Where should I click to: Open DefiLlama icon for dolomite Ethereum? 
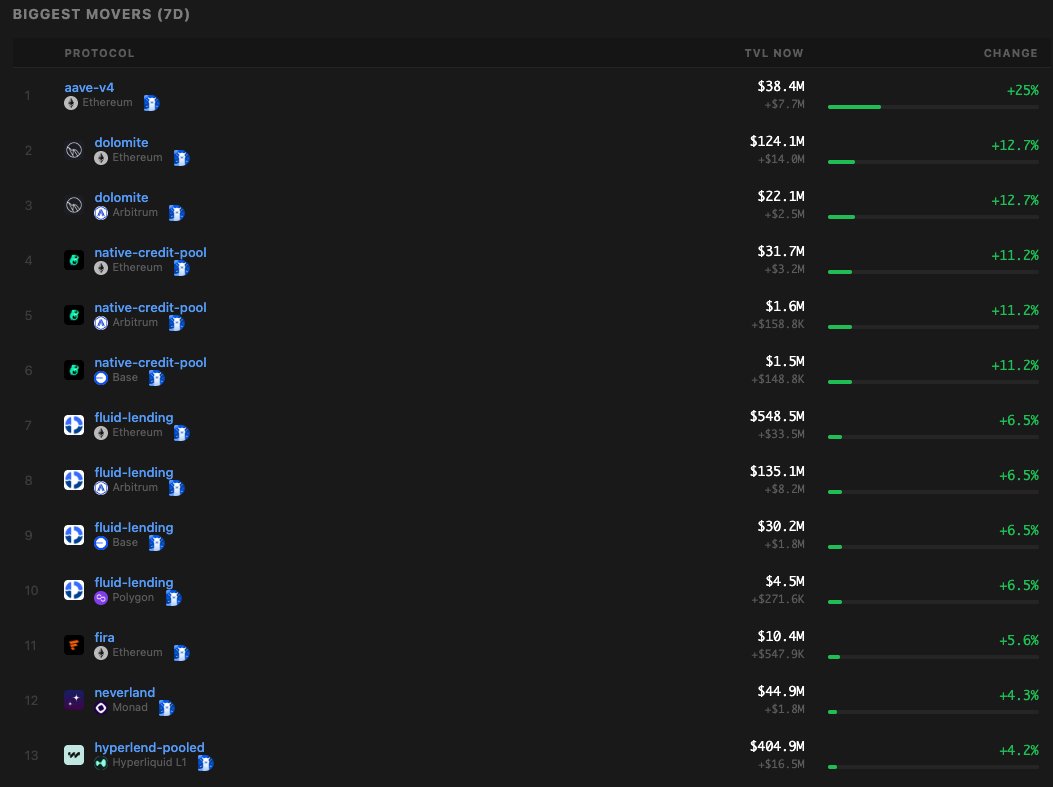pos(181,158)
